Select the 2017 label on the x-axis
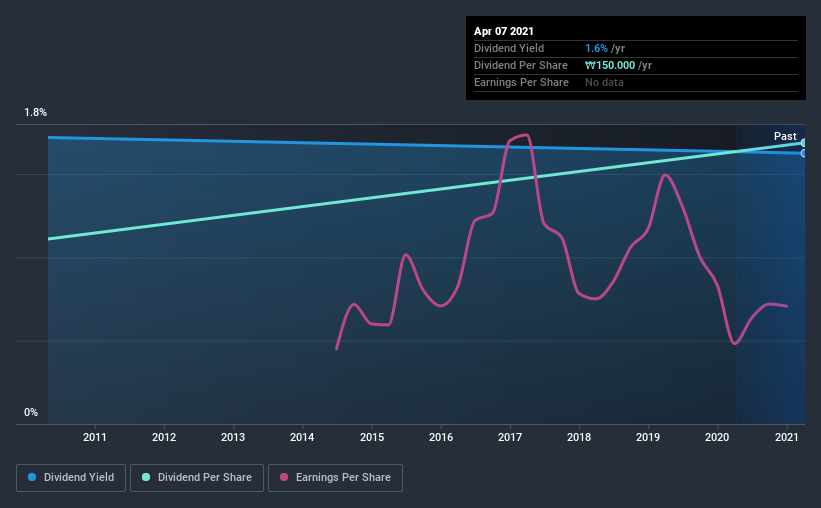The width and height of the screenshot is (821, 508). pyautogui.click(x=510, y=437)
